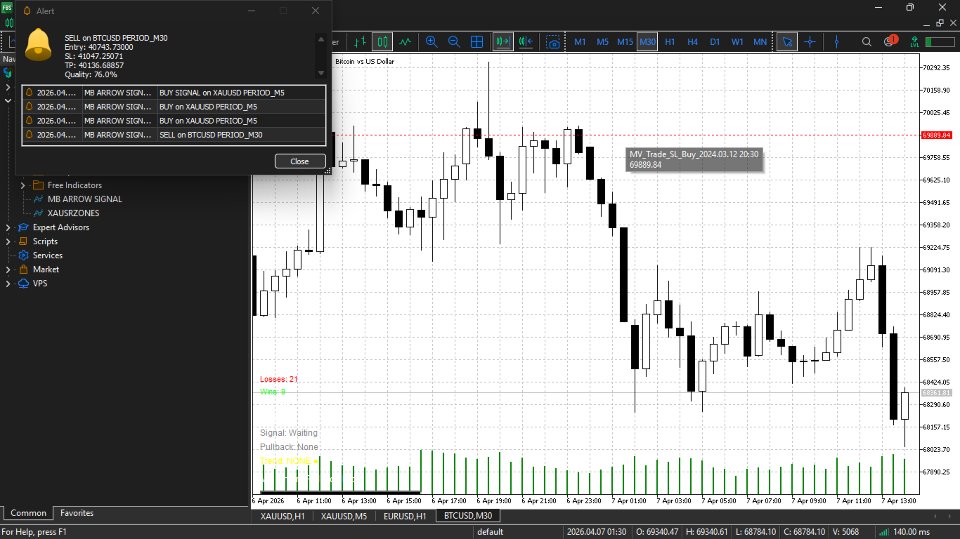
Task: Switch timeframe to M5
Action: tap(602, 42)
